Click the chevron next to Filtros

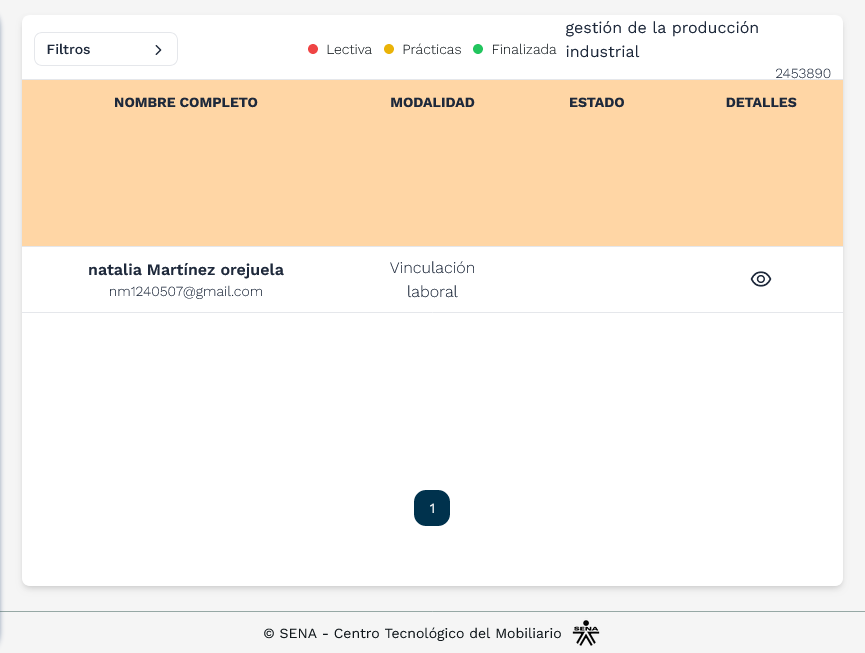pyautogui.click(x=157, y=48)
